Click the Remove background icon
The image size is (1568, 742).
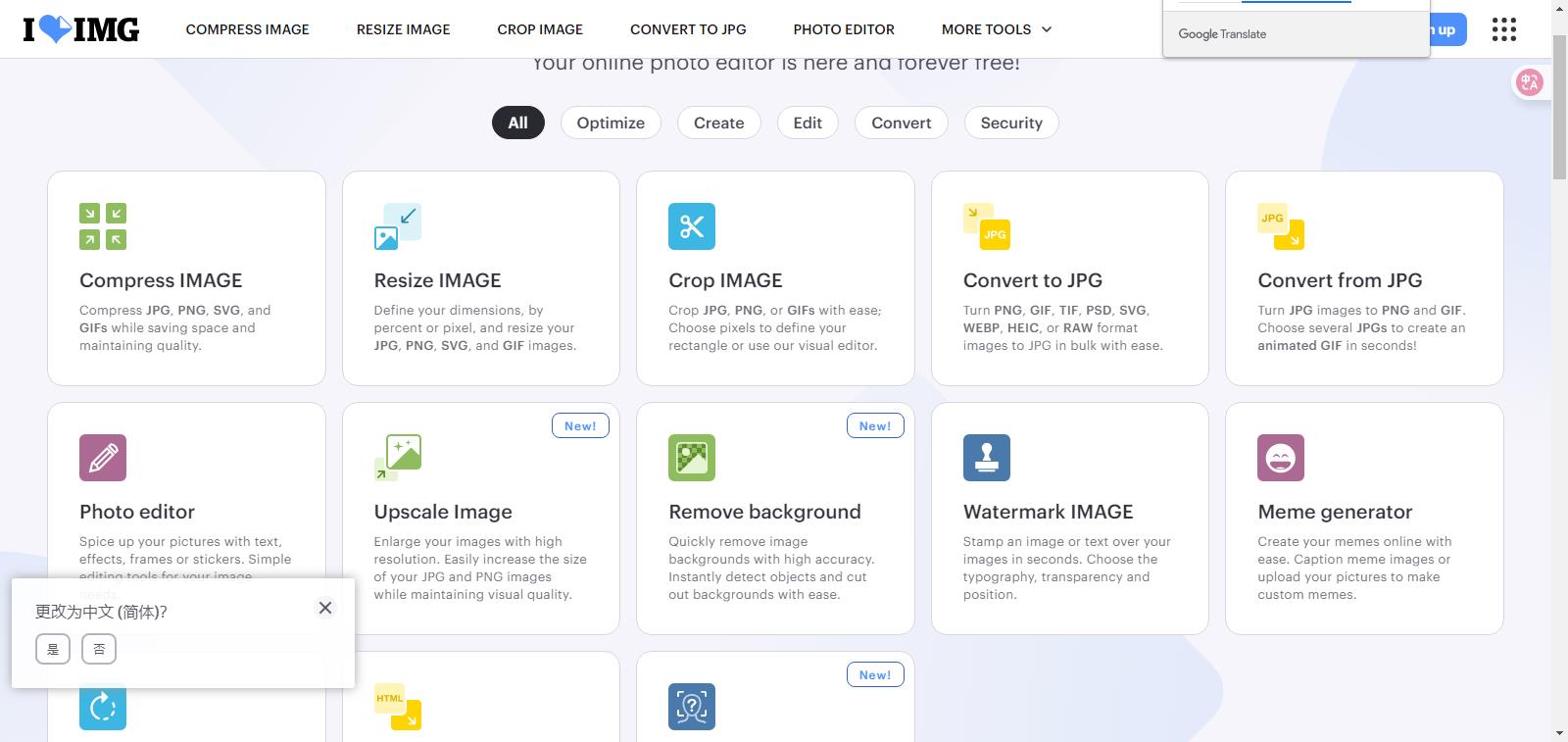[x=692, y=458]
